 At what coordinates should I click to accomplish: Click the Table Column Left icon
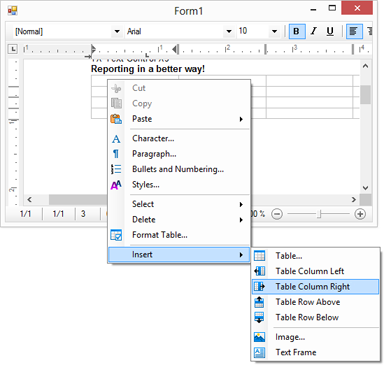point(259,271)
